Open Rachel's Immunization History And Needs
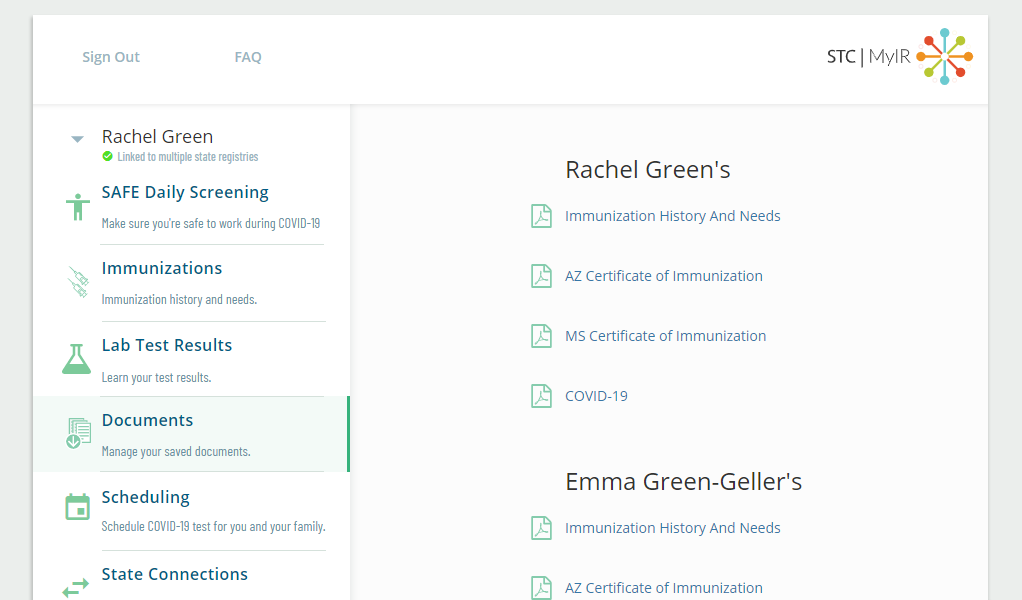Screen dimensions: 1022x600 pyautogui.click(x=672, y=216)
